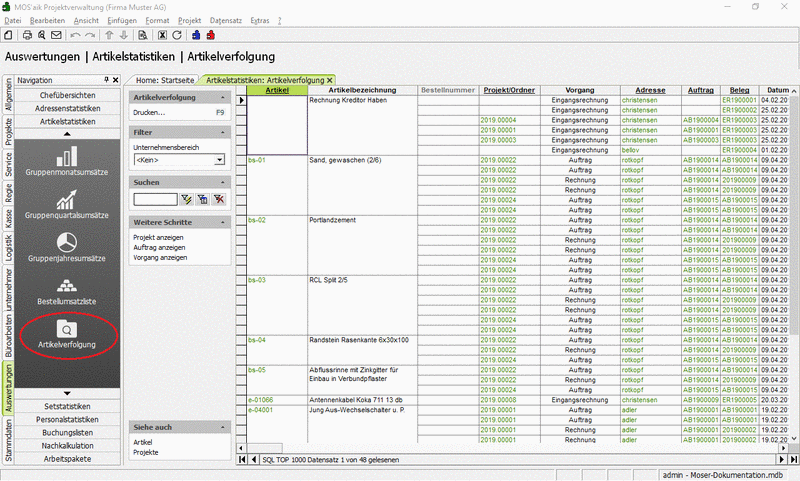This screenshot has width=800, height=481.
Task: Switch to Home: Startseite tab
Action: [165, 80]
